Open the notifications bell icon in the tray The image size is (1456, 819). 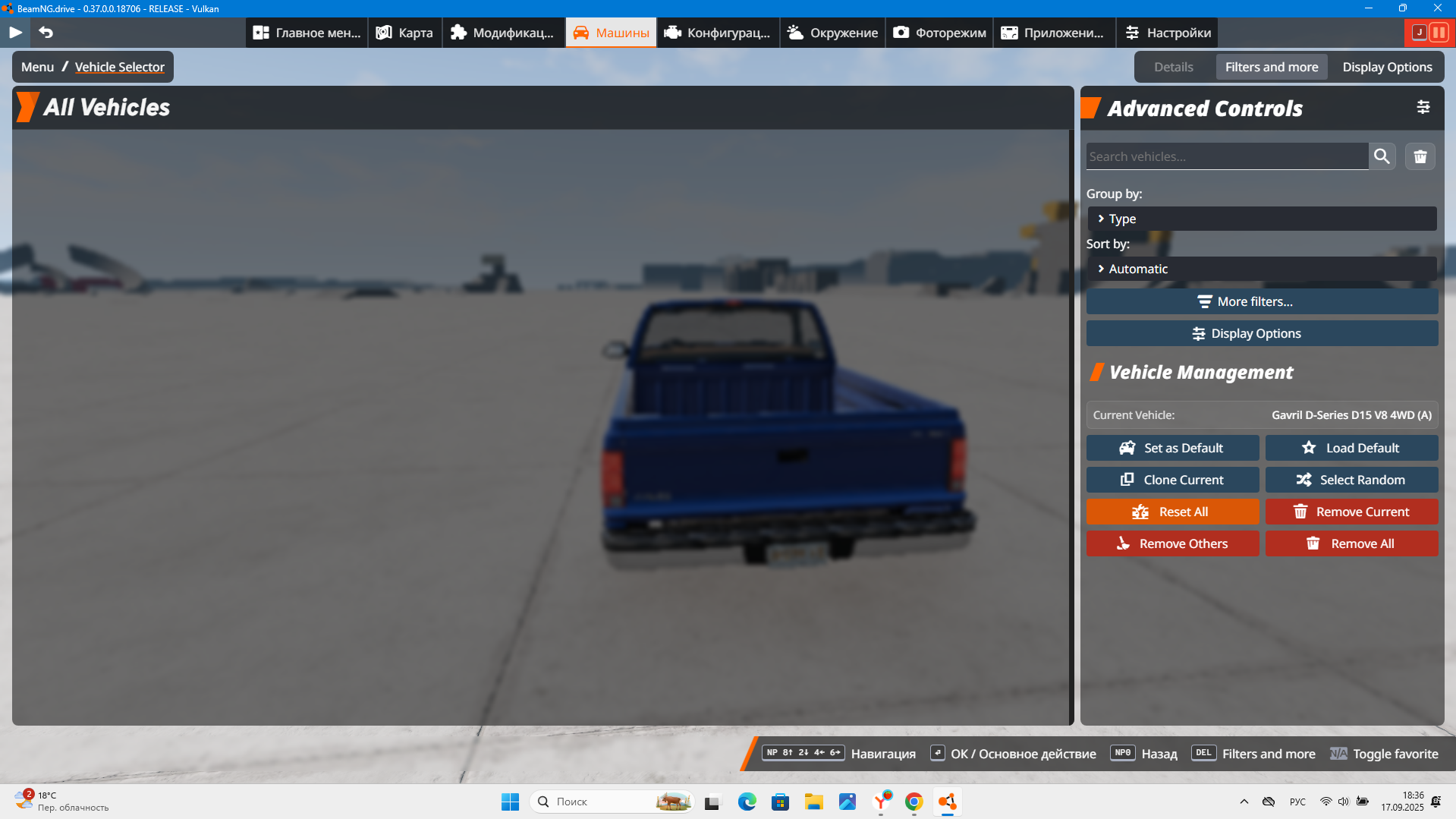pos(1436,802)
